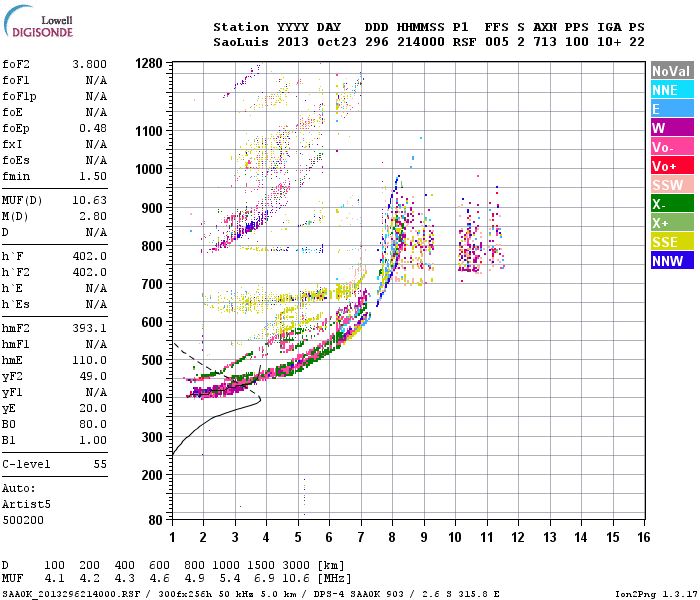Viewport: 700px width, 600px height.
Task: Click the M(D) value 2.80
Action: tap(93, 217)
